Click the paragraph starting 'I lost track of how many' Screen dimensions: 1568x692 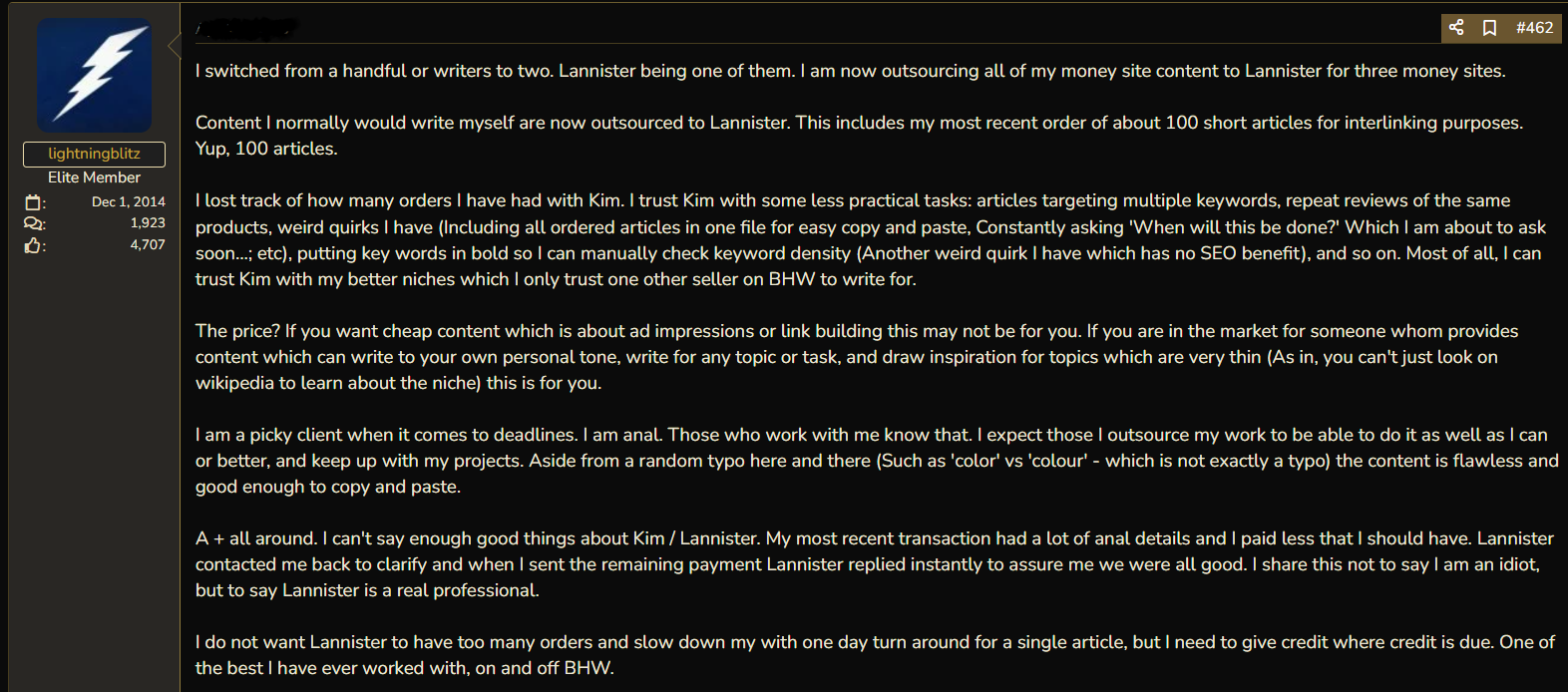tap(871, 240)
